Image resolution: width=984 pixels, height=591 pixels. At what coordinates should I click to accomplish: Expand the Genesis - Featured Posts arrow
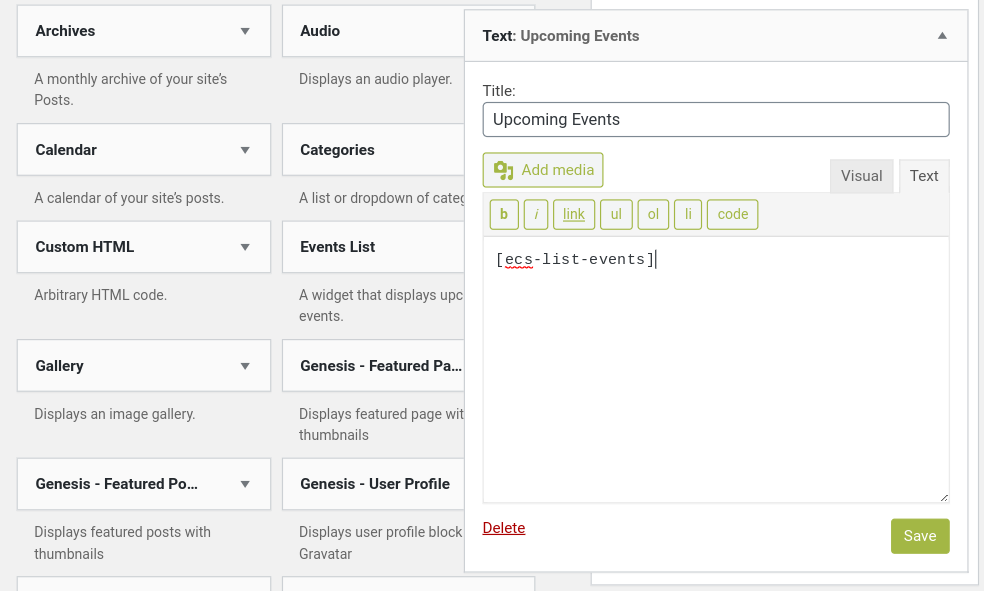[x=245, y=484]
